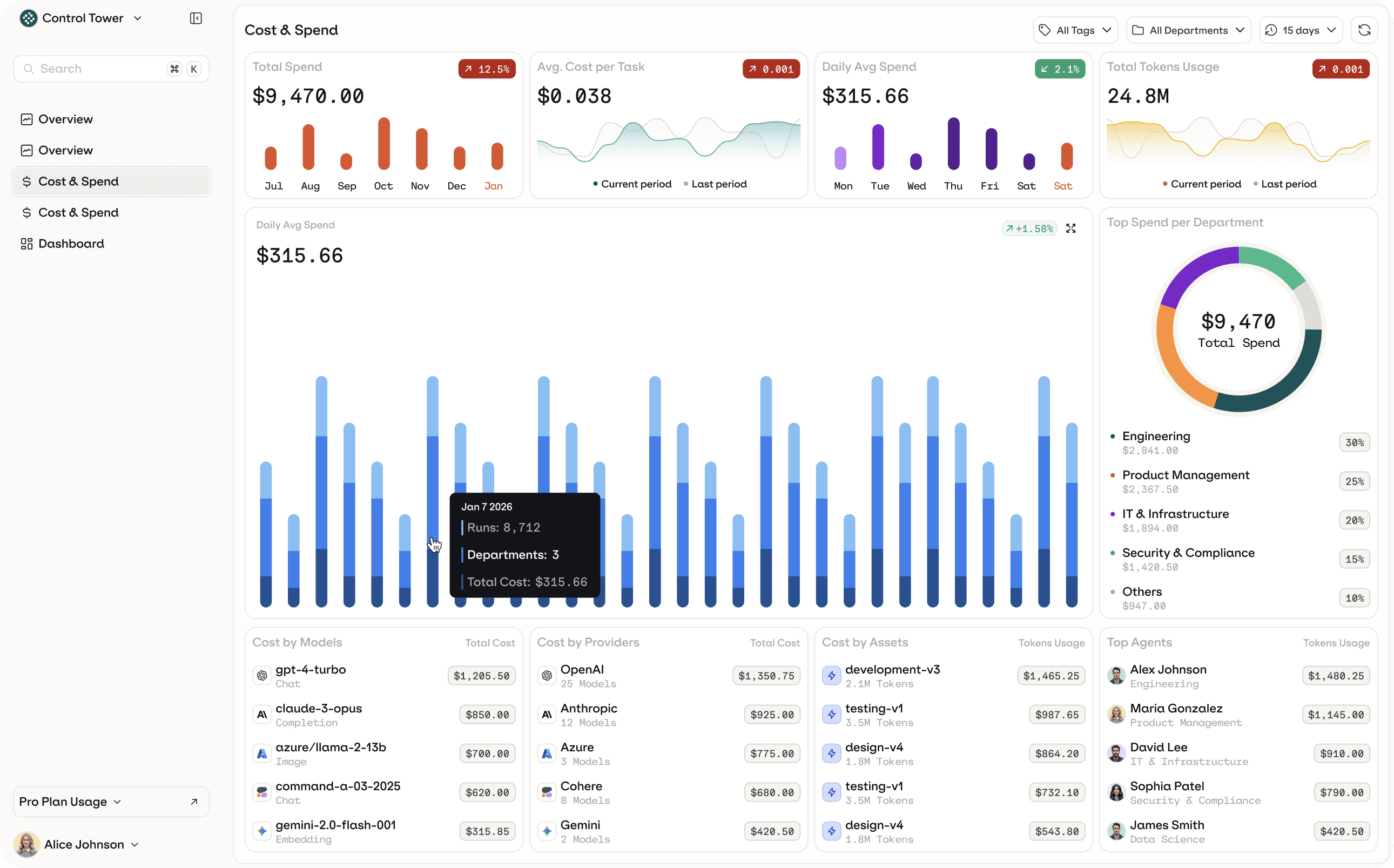Click the +1.58% trend badge
The image size is (1394, 868).
(x=1029, y=228)
